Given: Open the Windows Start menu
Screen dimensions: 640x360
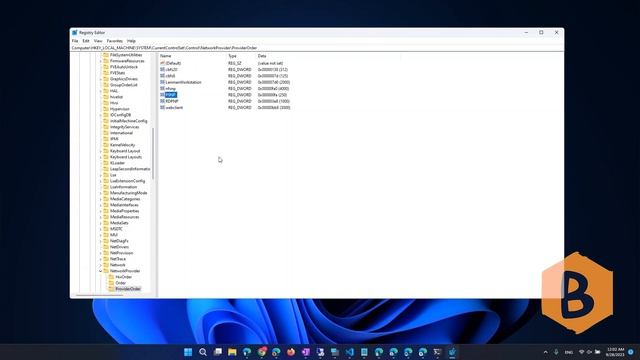Looking at the screenshot, I should click(188, 352).
